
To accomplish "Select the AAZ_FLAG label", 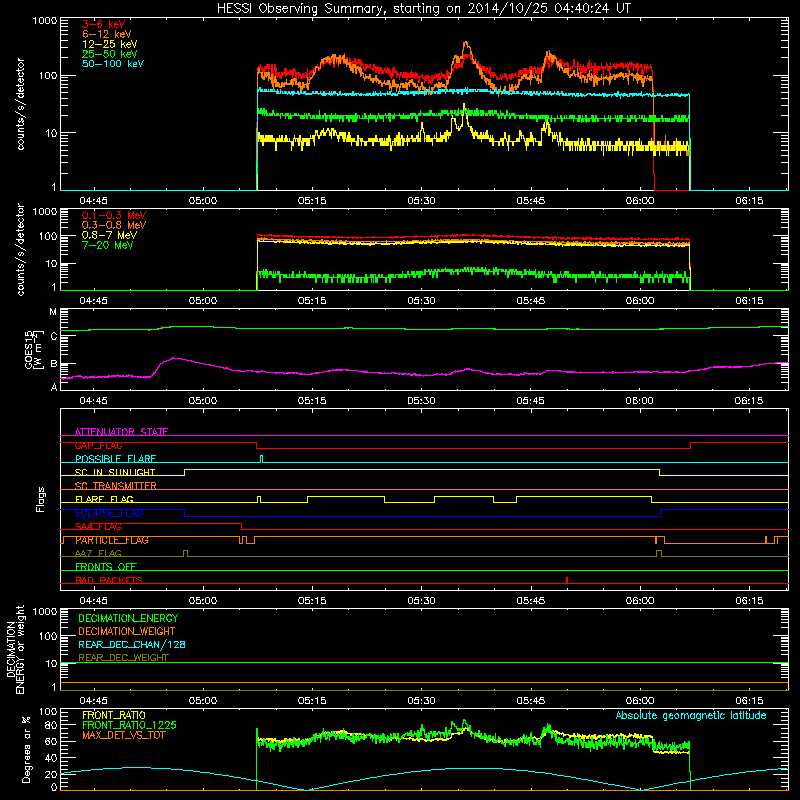I will 98,553.
